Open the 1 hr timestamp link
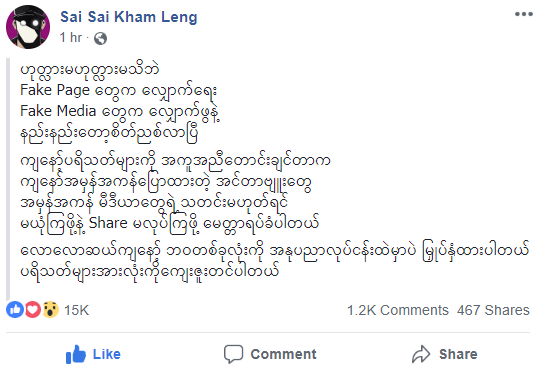 click(x=71, y=38)
